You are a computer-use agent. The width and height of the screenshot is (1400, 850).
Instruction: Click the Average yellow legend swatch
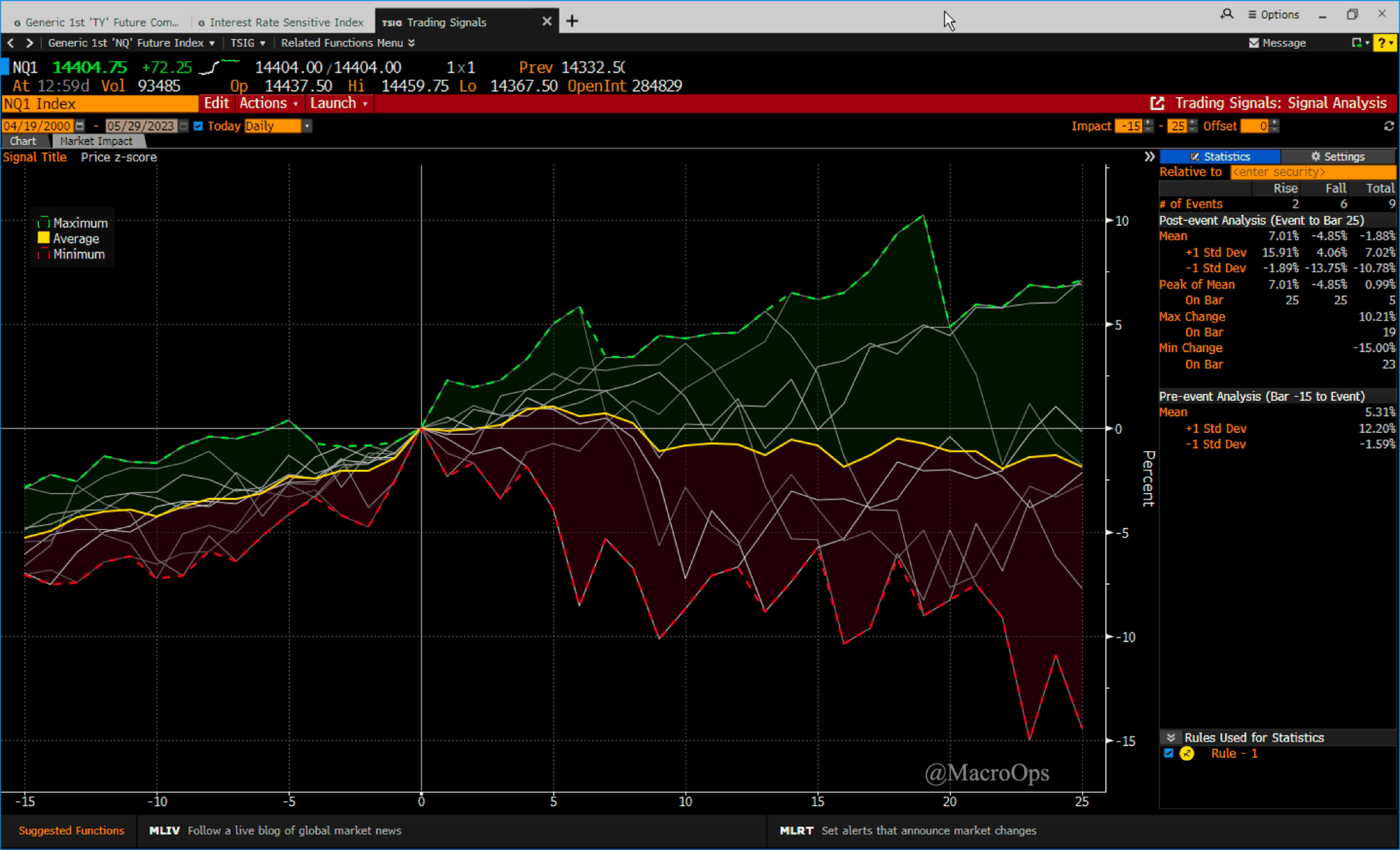[44, 239]
